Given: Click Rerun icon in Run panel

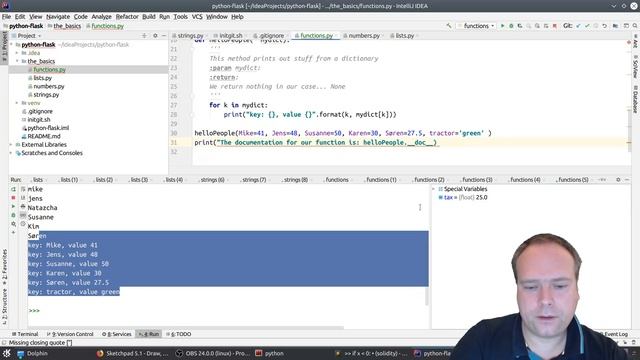Looking at the screenshot, I should [x=13, y=189].
